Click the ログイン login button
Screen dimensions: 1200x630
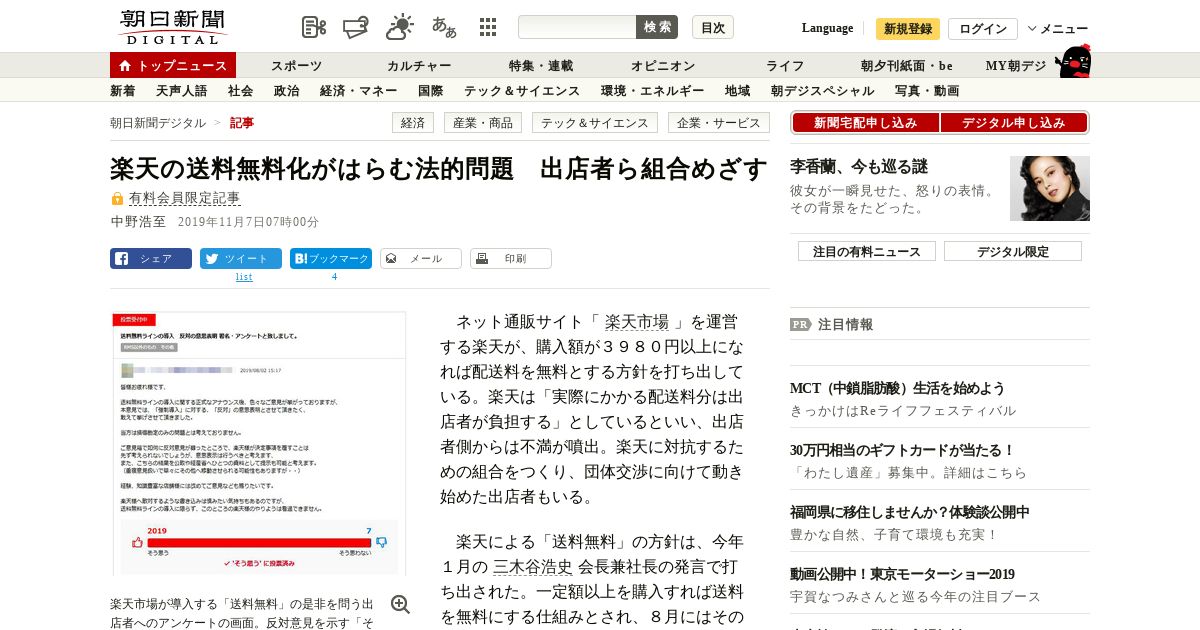point(983,29)
